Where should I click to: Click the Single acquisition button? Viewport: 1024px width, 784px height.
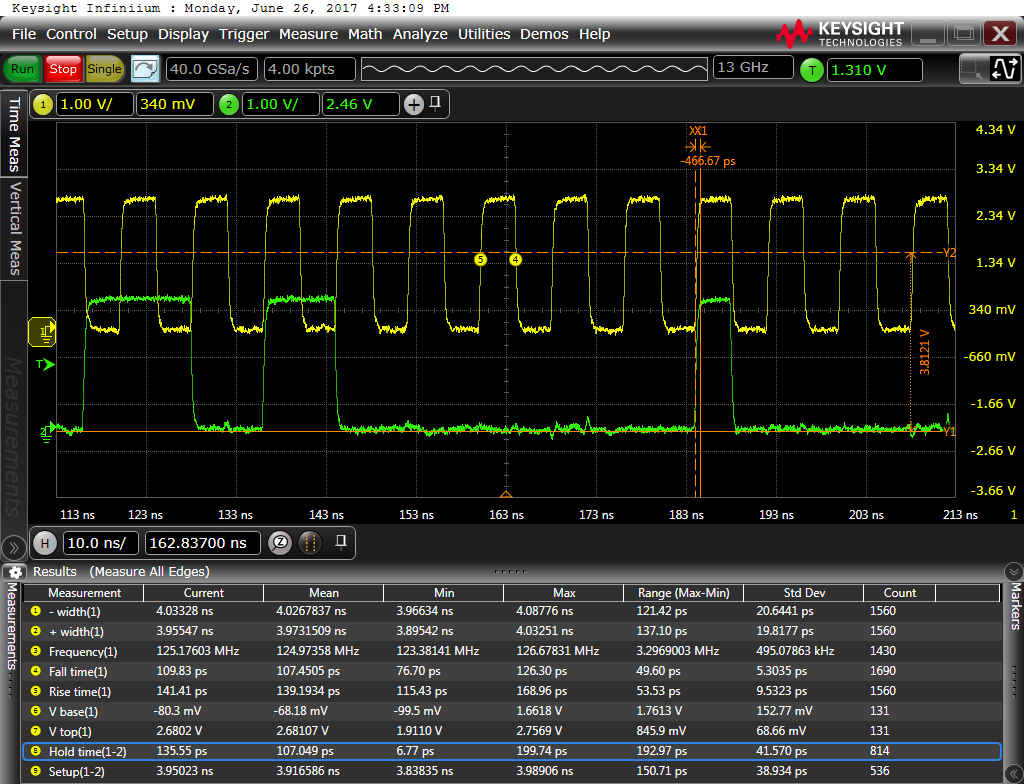(x=104, y=69)
